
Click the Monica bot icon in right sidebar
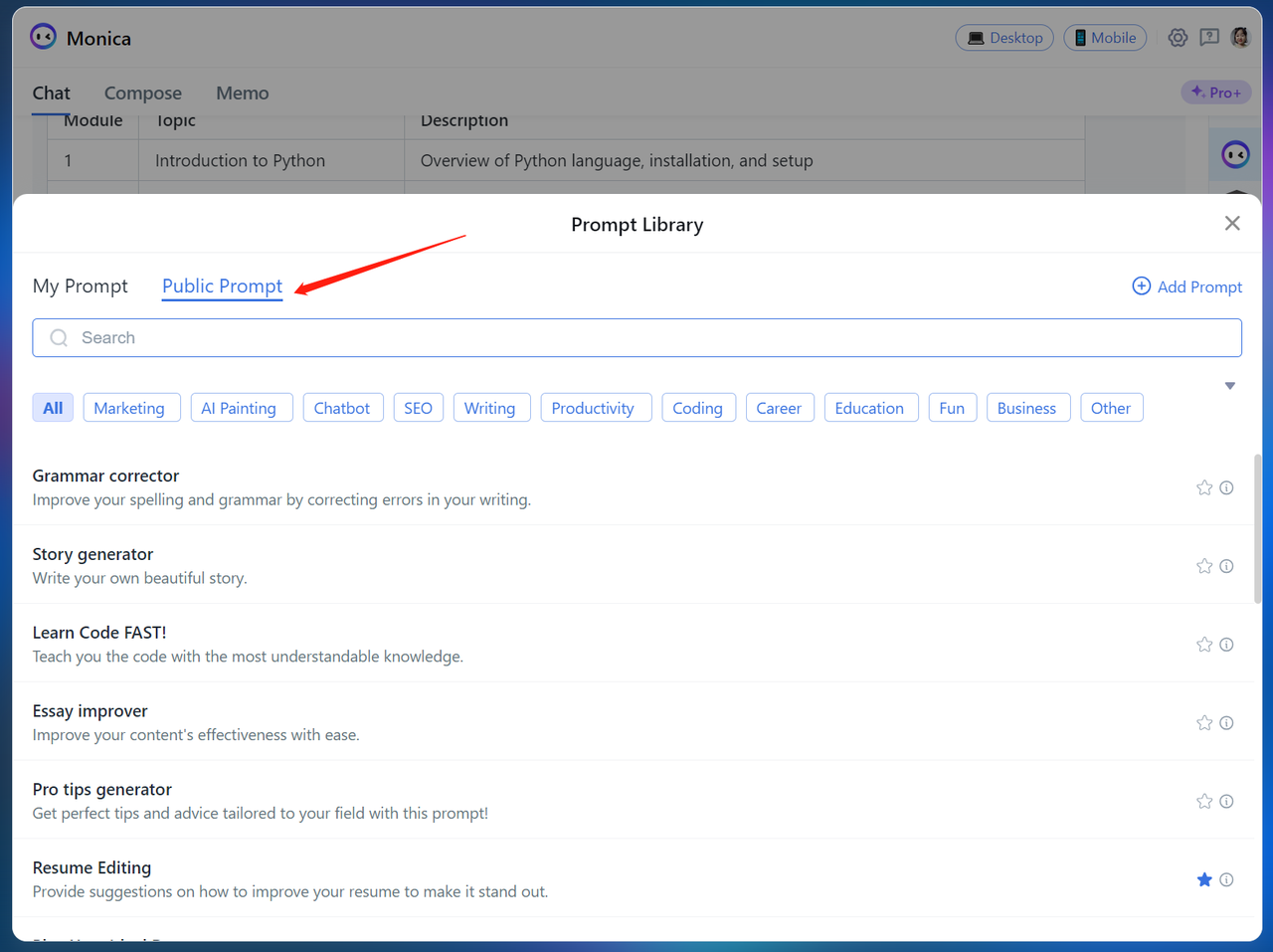pyautogui.click(x=1235, y=154)
